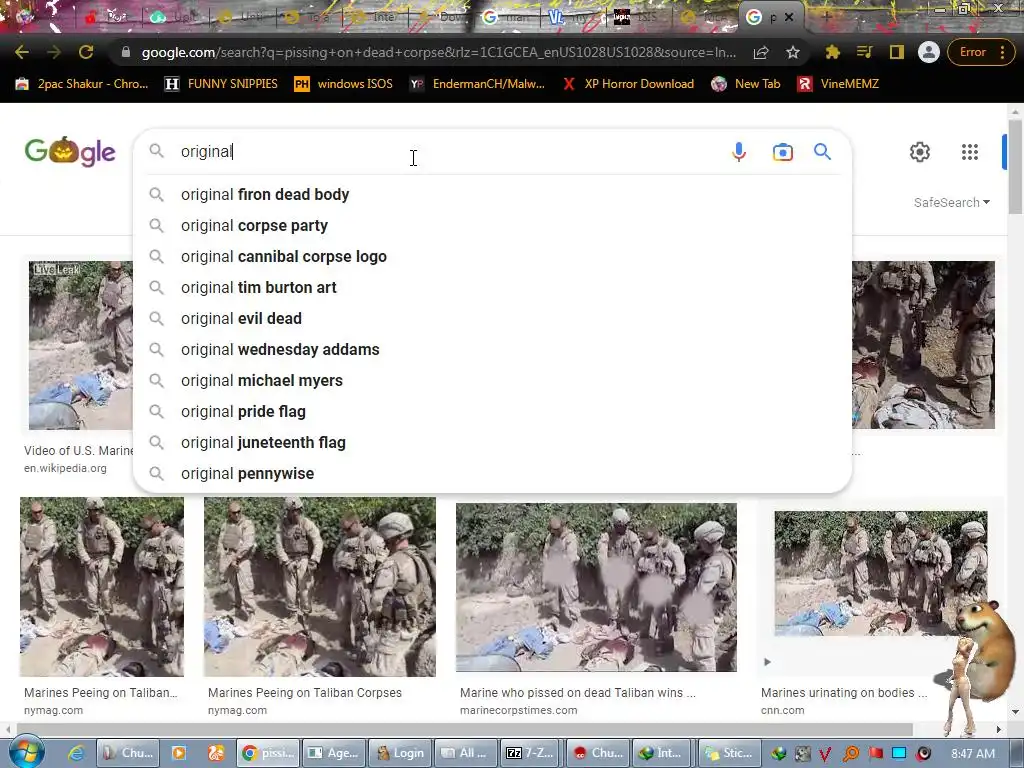Bookmark this page with the star icon
The image size is (1024, 768).
[793, 52]
